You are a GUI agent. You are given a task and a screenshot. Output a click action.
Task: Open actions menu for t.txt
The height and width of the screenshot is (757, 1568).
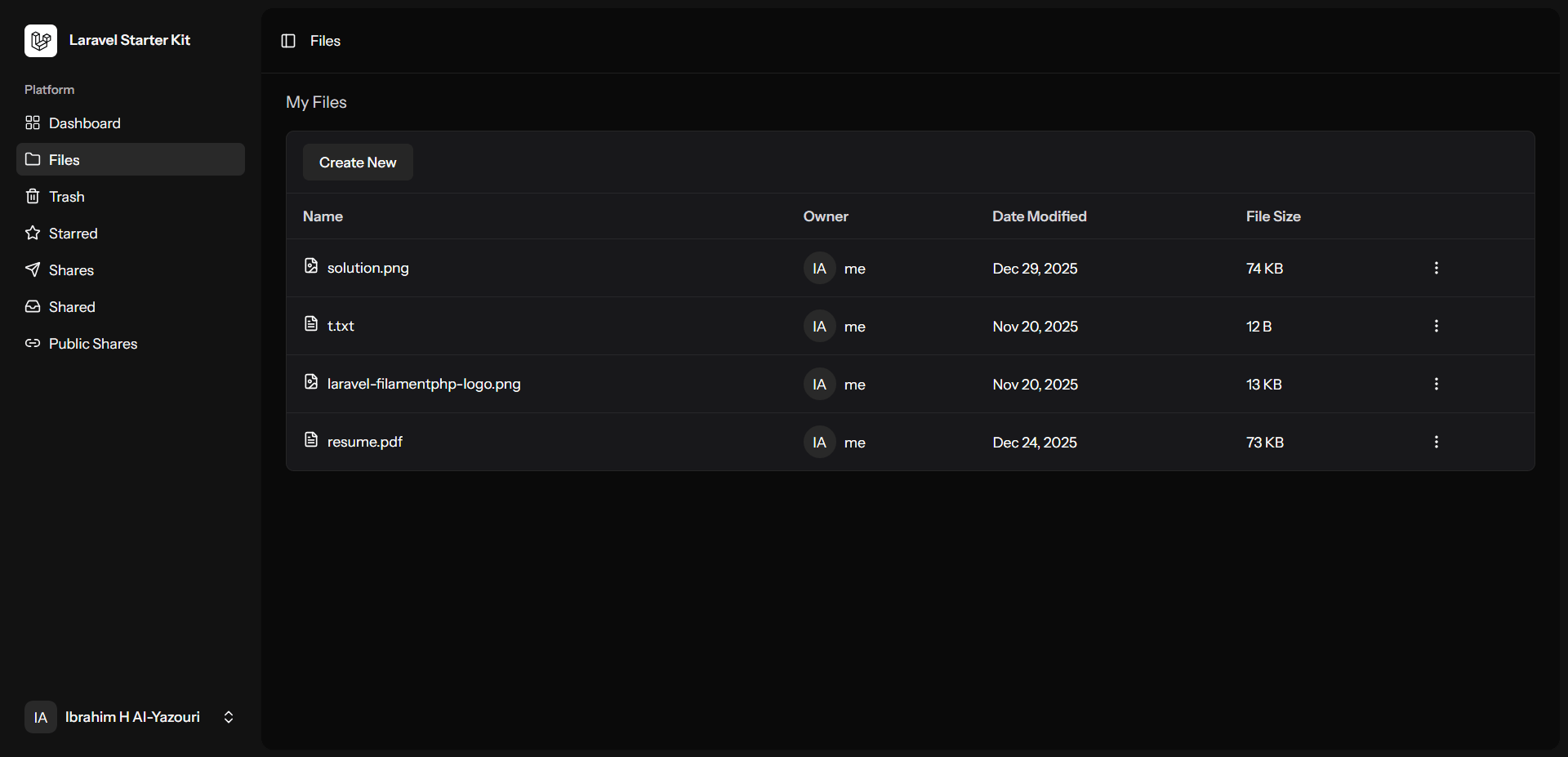pos(1437,326)
